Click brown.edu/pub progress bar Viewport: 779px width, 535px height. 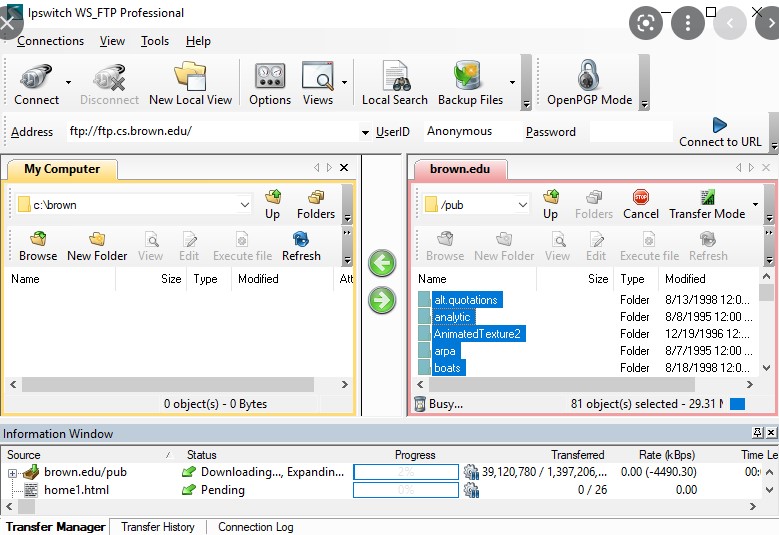pyautogui.click(x=406, y=472)
